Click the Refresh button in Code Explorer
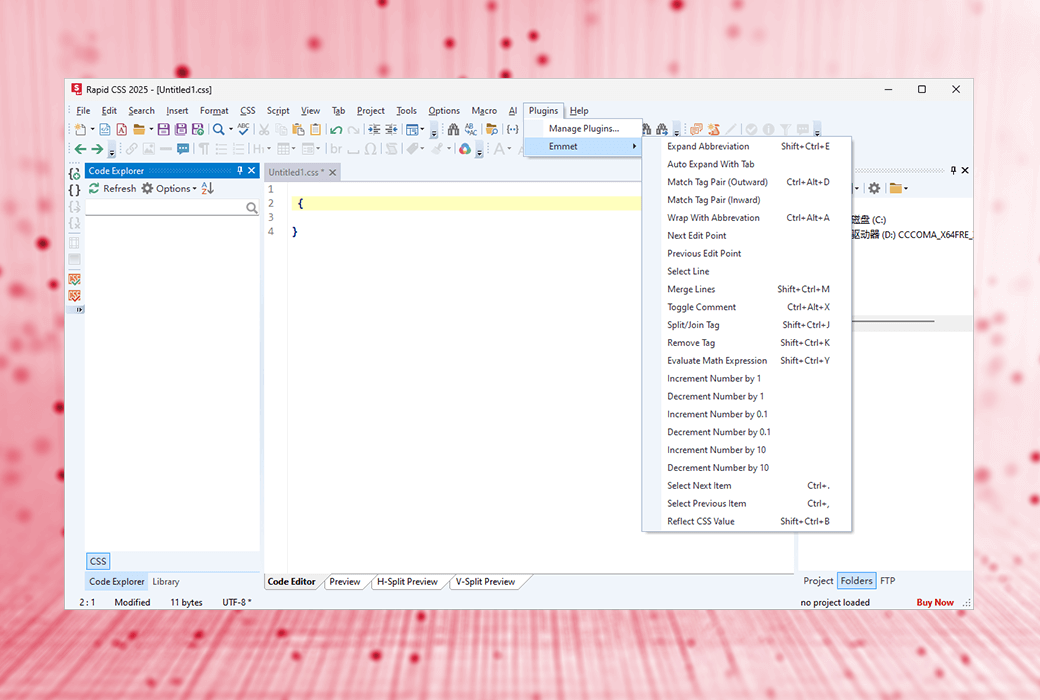Viewport: 1040px width, 700px height. [113, 188]
